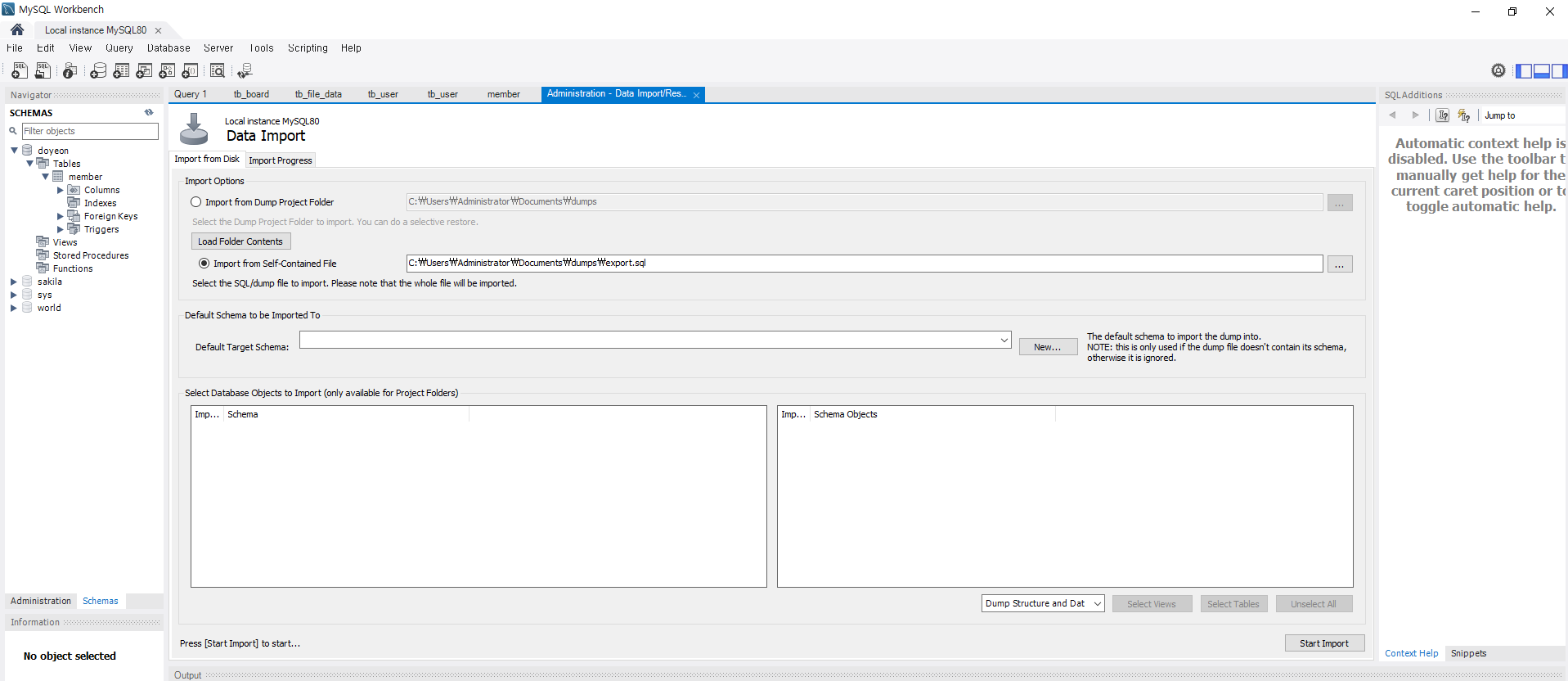The image size is (1568, 681).
Task: Select Stored Procedures in schema tree
Action: tap(91, 255)
